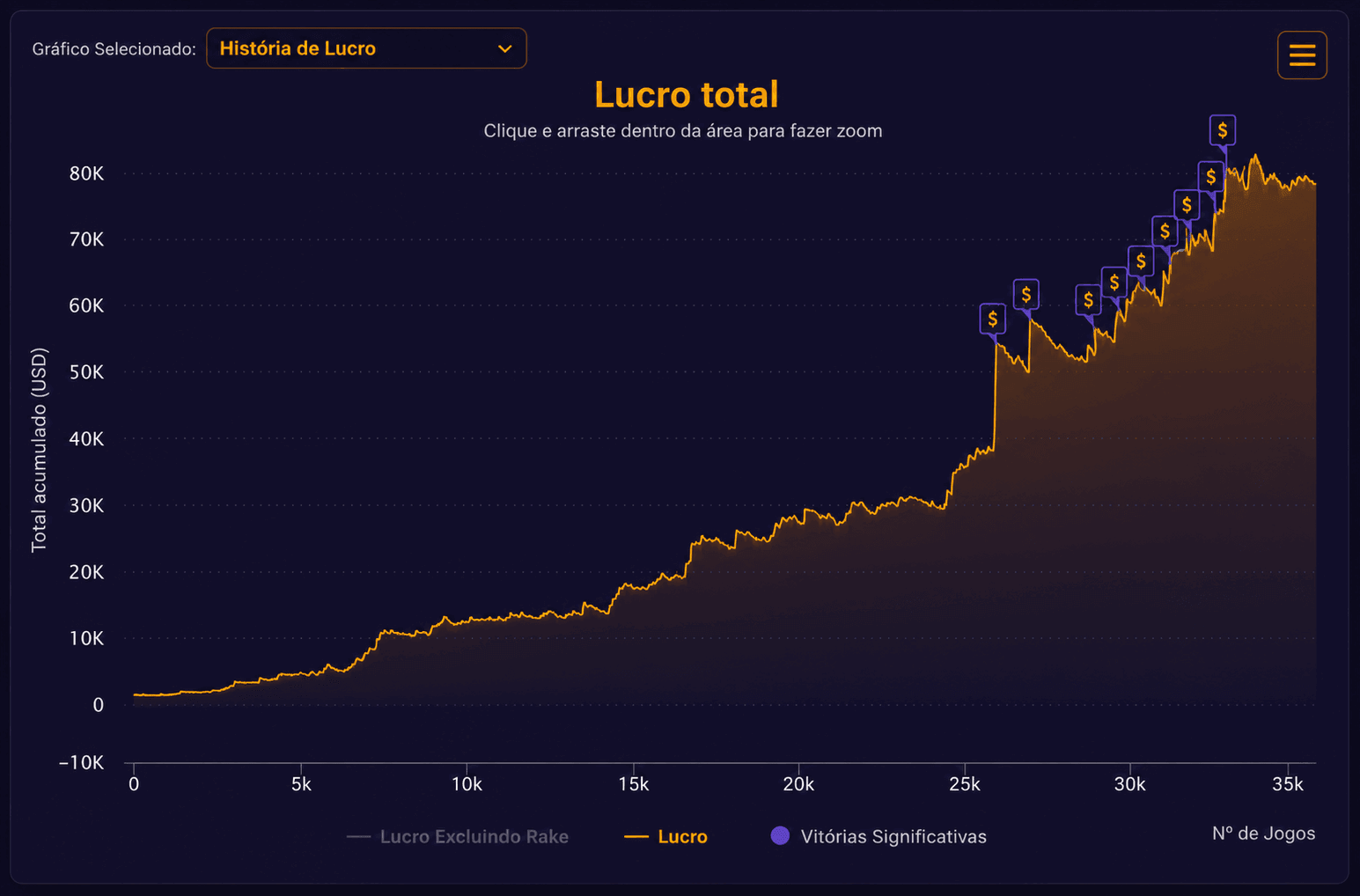This screenshot has width=1360, height=896.
Task: Click the purple Vitórias Significativas legend dot
Action: click(780, 836)
